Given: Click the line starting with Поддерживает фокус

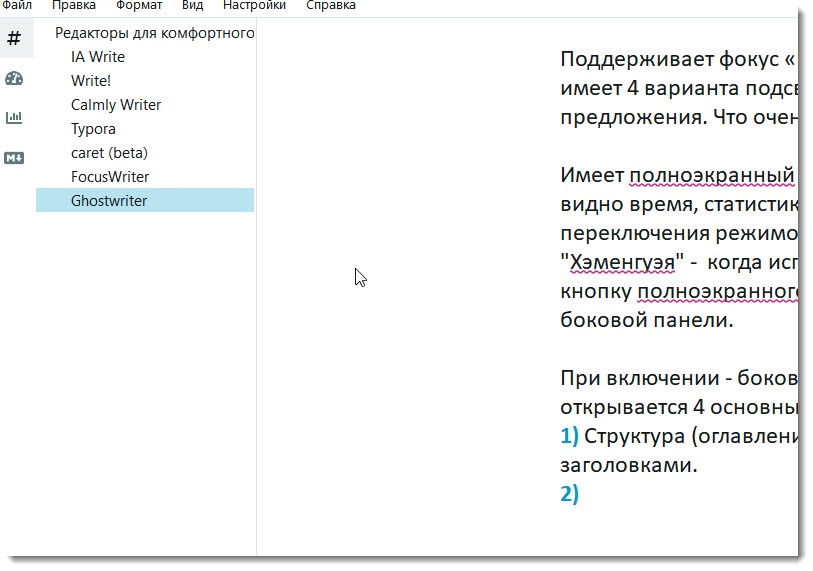Looking at the screenshot, I should [x=678, y=60].
